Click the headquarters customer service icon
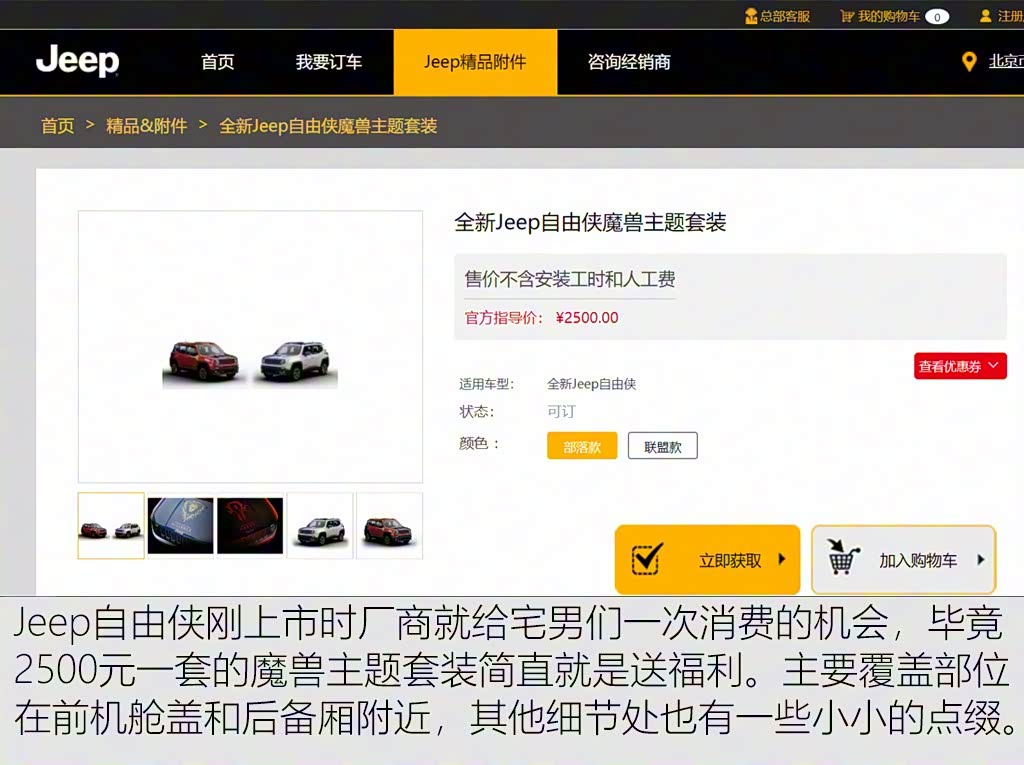Viewport: 1024px width, 765px height. (x=751, y=16)
